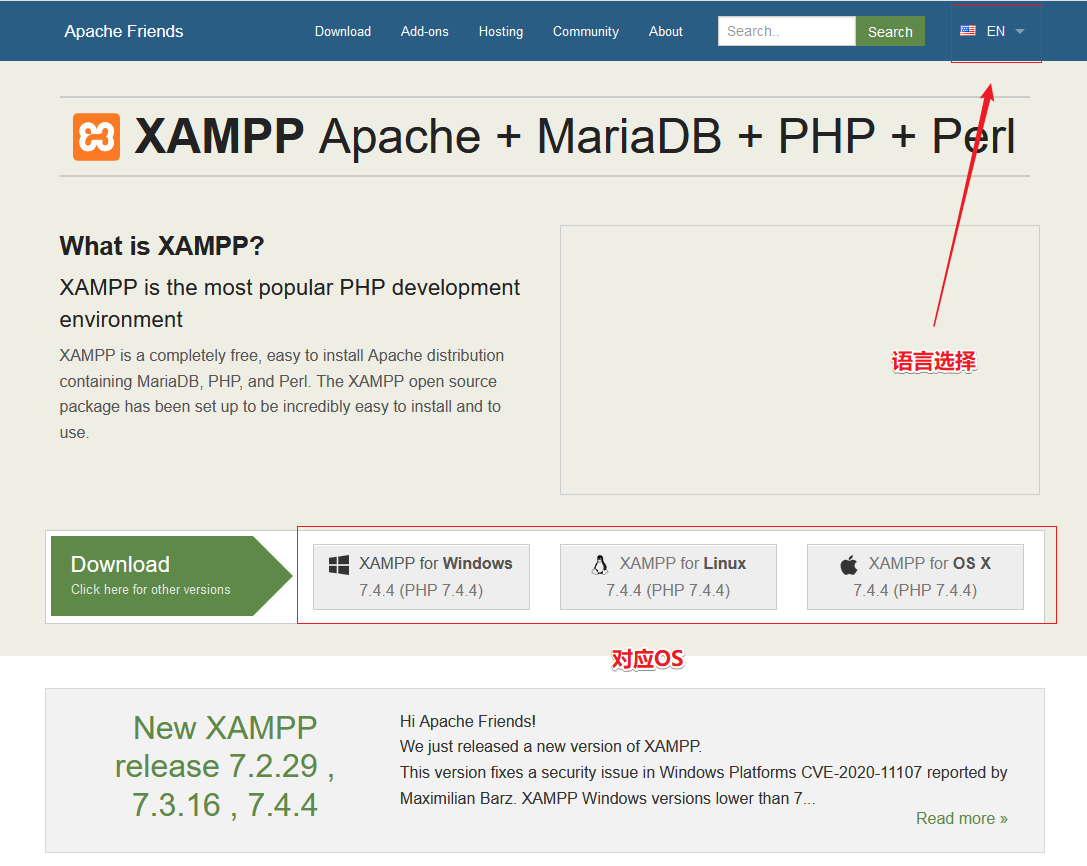Click the EN language label

point(995,31)
